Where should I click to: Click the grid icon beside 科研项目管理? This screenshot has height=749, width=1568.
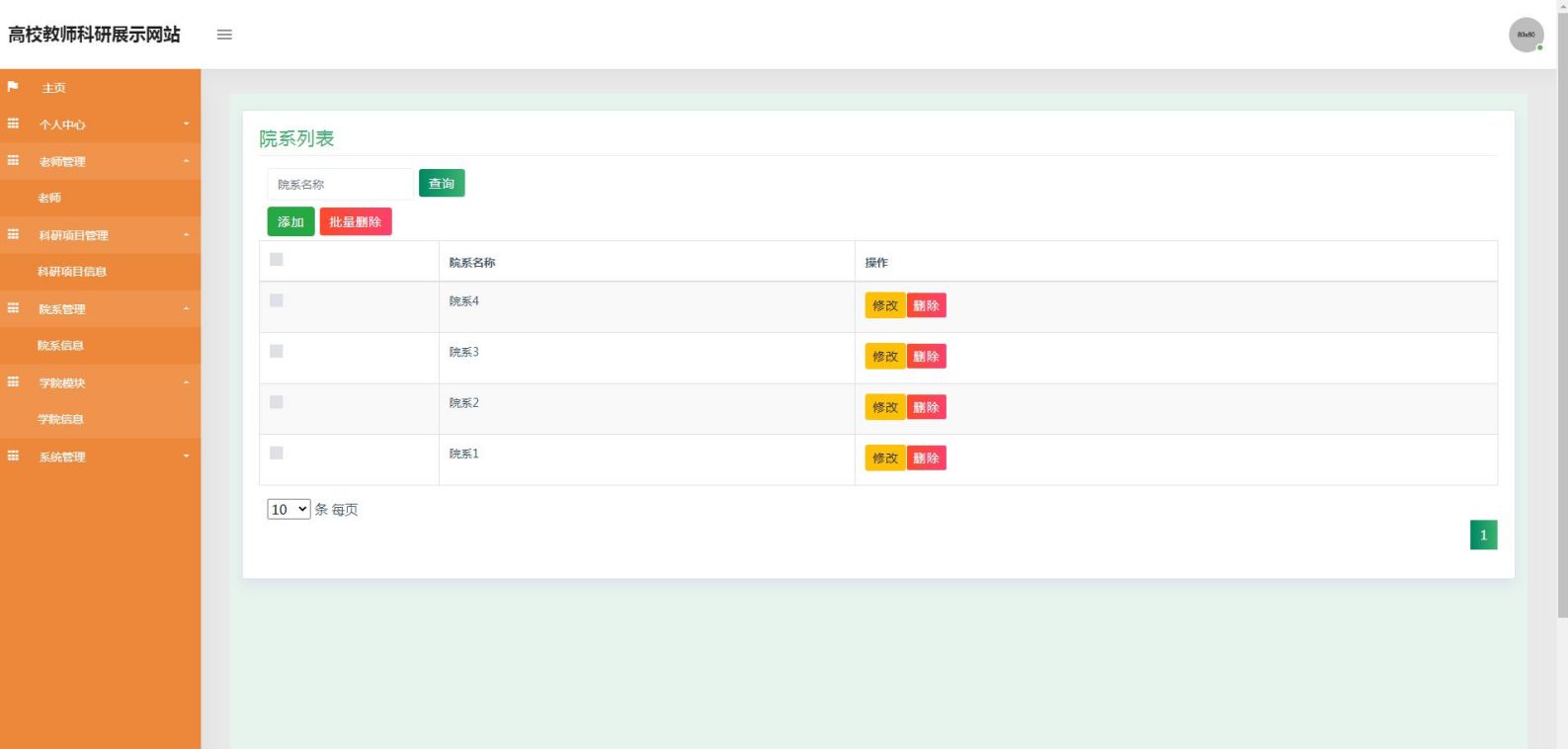pos(13,234)
